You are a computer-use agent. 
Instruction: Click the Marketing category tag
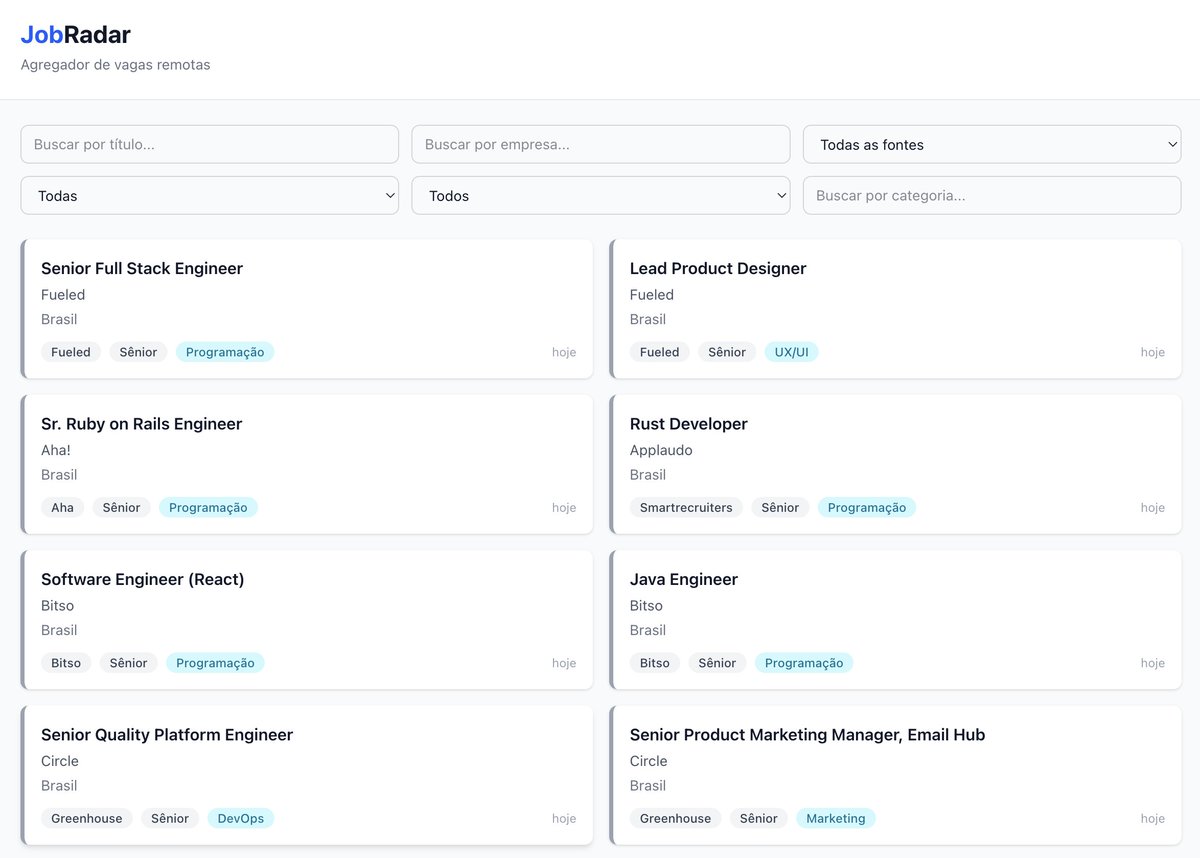pyautogui.click(x=835, y=818)
